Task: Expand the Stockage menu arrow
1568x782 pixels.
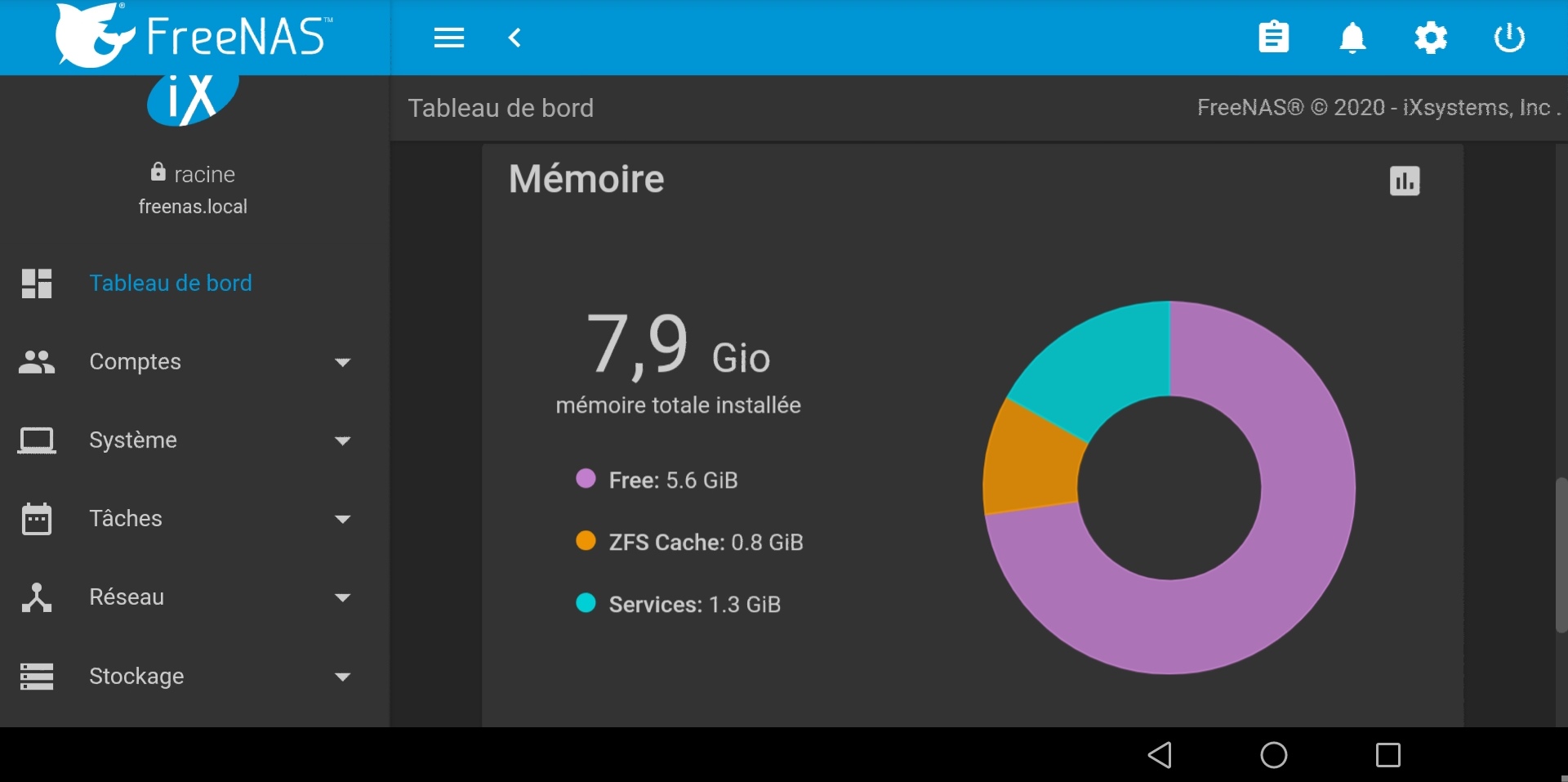Action: tap(343, 677)
